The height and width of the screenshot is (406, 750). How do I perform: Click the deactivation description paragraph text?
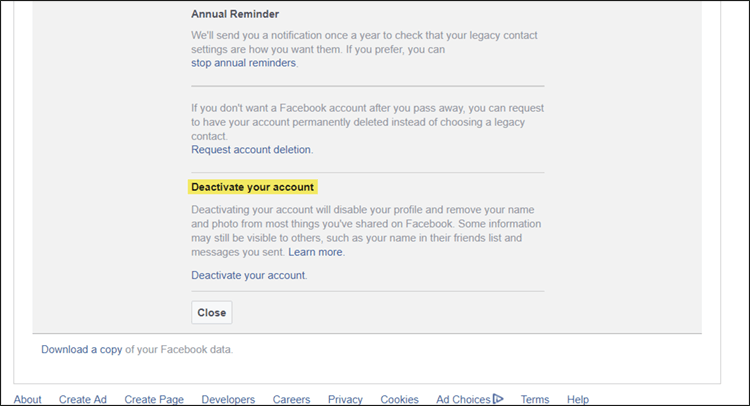click(366, 224)
